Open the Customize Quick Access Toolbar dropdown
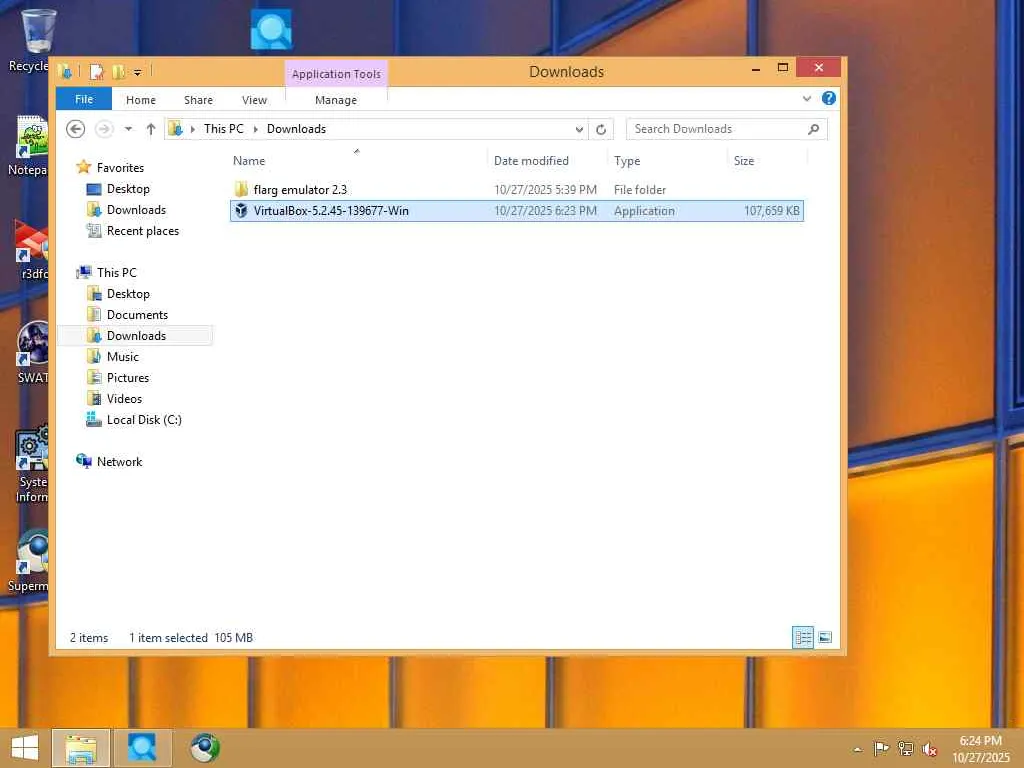Image resolution: width=1024 pixels, height=768 pixels. click(138, 72)
